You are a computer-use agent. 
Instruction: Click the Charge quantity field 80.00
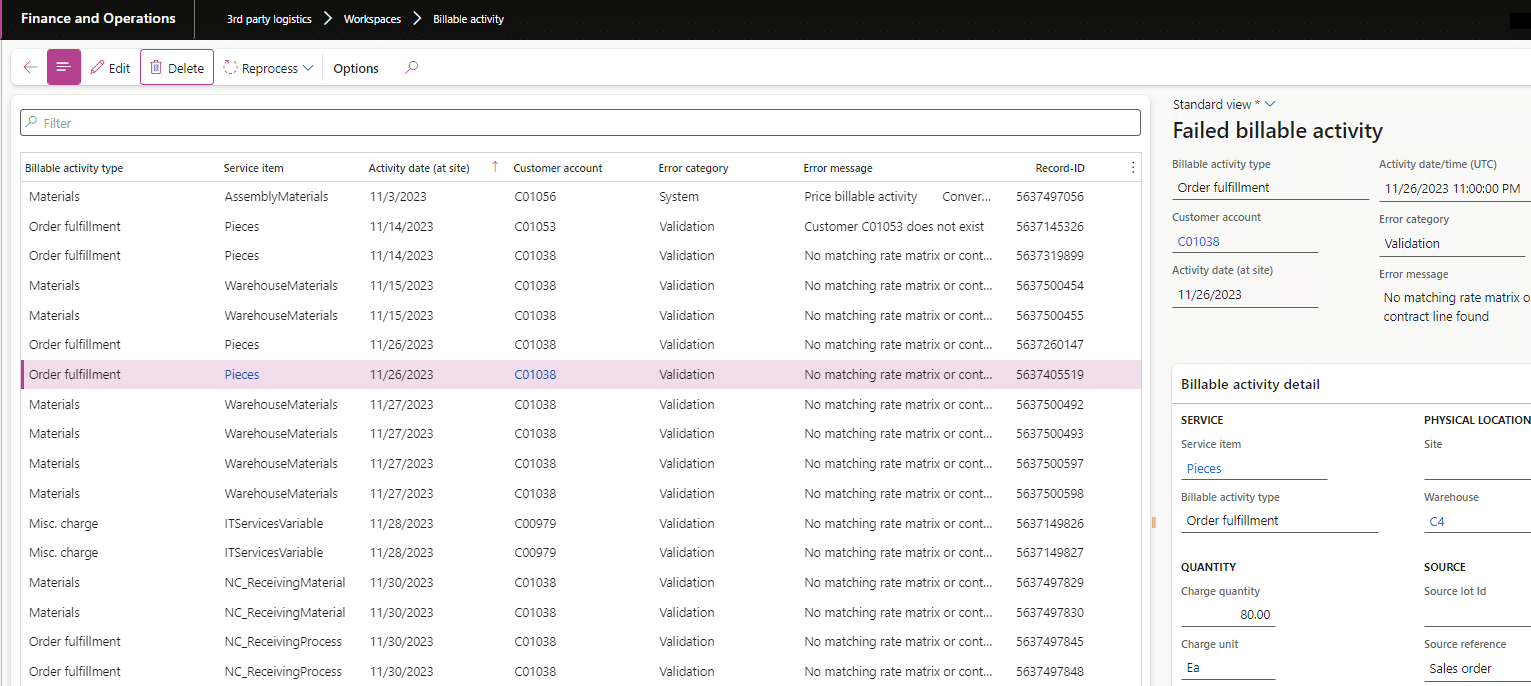[1227, 615]
